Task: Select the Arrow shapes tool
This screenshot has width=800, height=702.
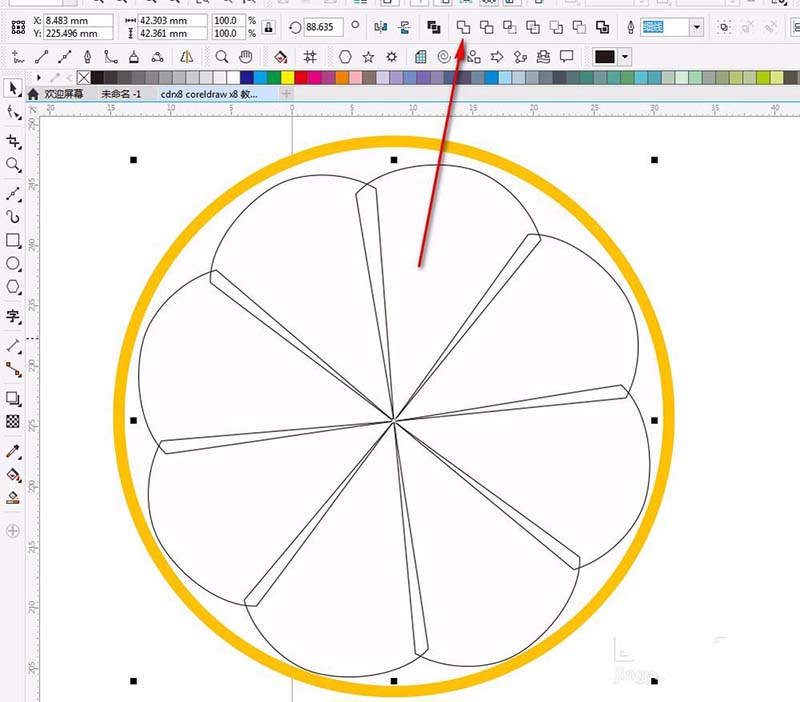Action: (x=497, y=57)
